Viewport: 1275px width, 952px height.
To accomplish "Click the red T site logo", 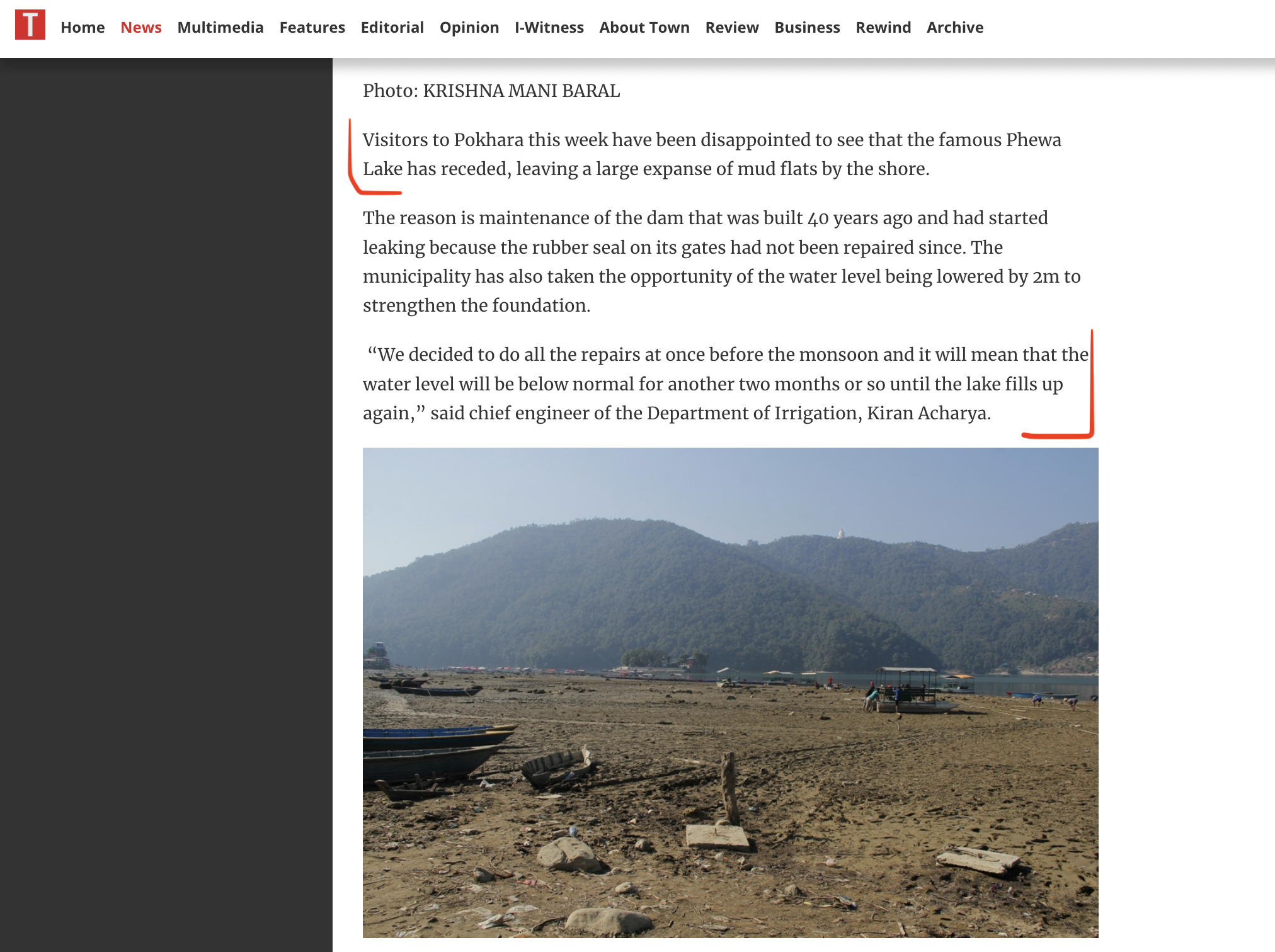I will [x=30, y=25].
